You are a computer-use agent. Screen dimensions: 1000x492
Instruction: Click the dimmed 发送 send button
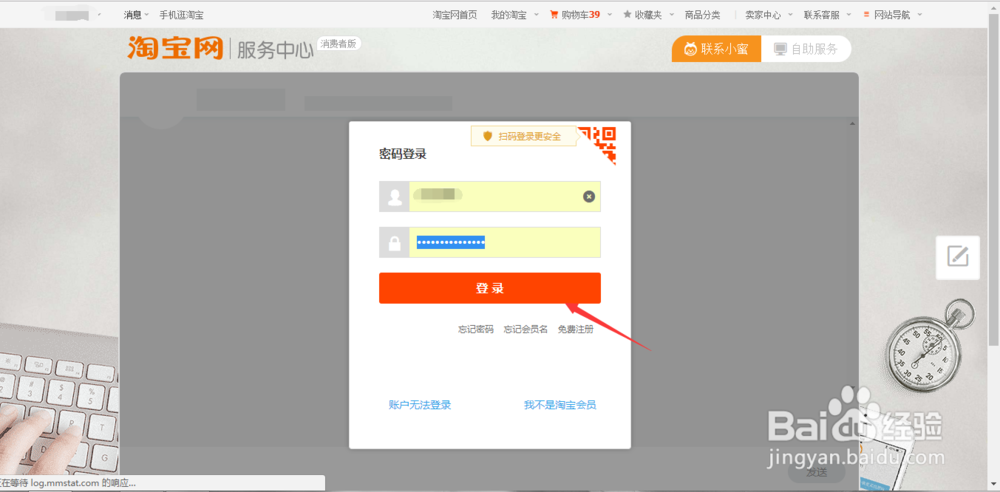[x=816, y=473]
